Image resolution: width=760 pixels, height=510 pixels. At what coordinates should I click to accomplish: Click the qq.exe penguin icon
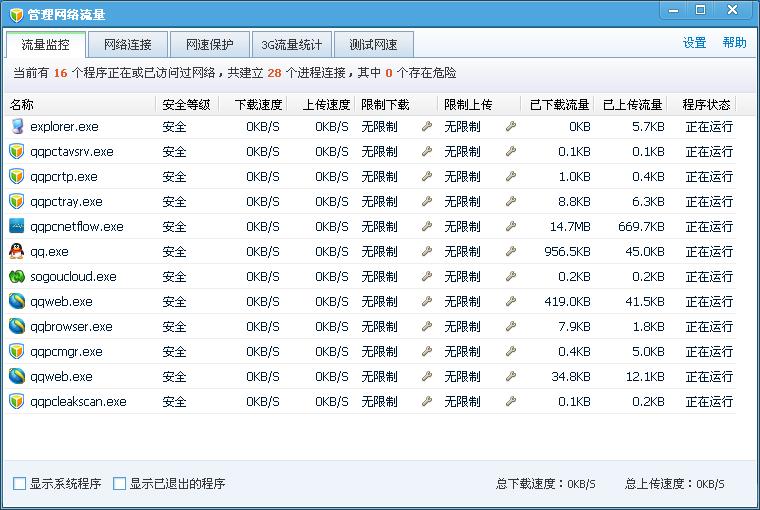[17, 252]
